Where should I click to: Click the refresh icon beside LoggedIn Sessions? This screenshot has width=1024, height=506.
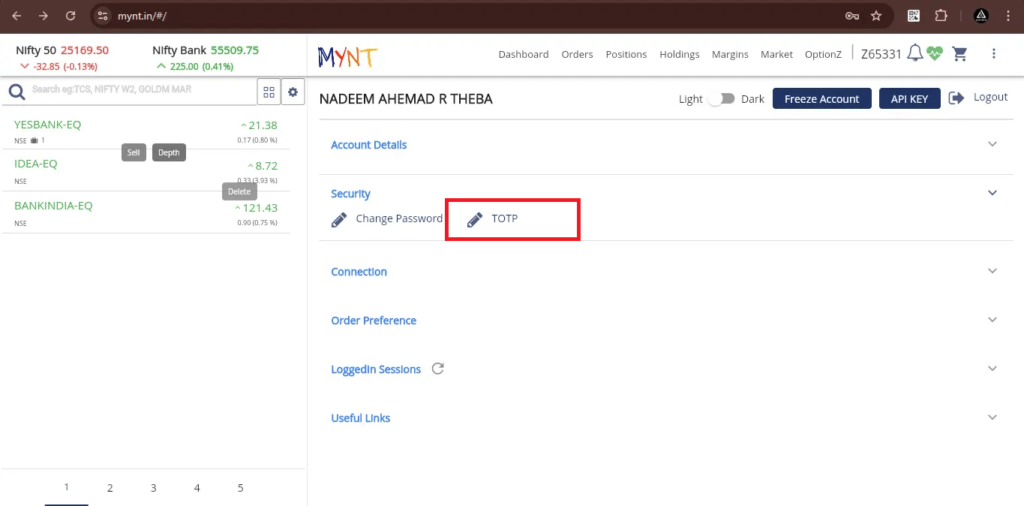[x=437, y=369]
